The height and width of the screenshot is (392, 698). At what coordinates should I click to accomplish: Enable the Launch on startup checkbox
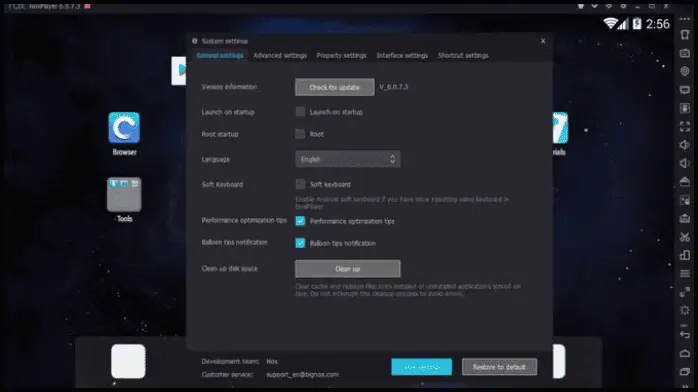300,112
